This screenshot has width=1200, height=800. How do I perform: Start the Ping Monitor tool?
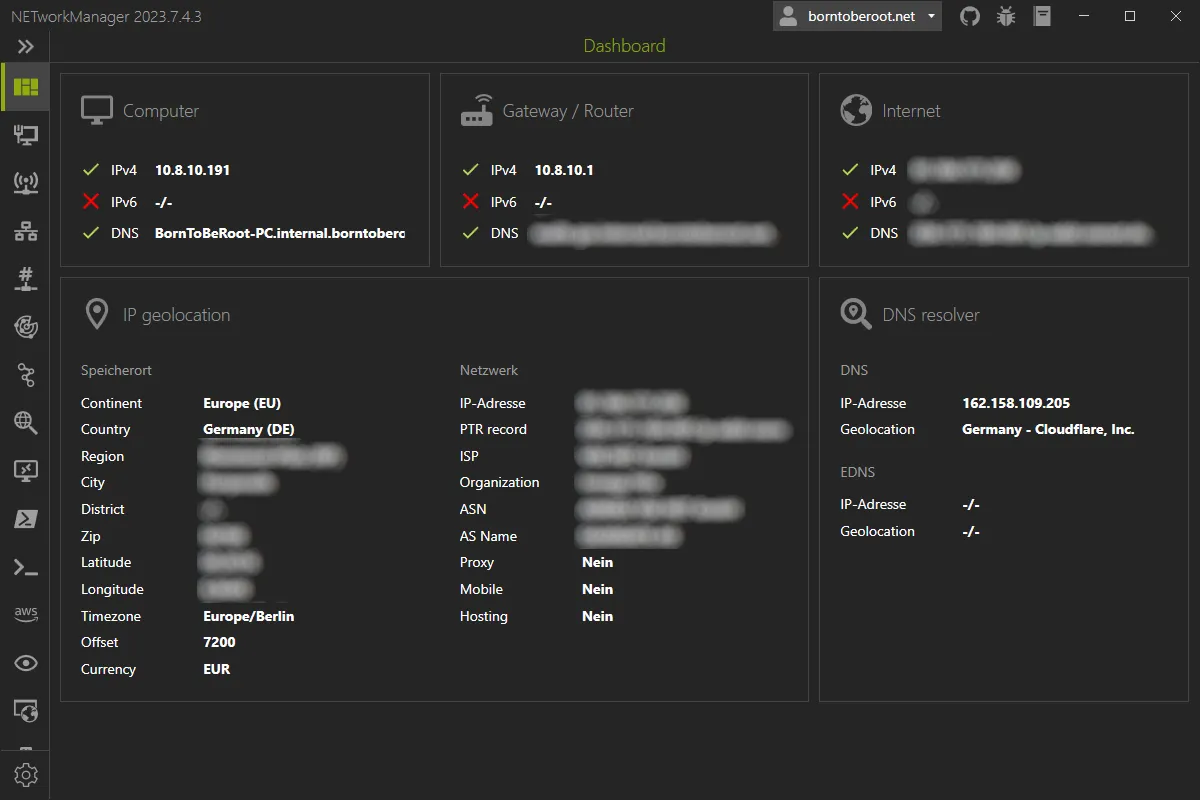tap(25, 326)
